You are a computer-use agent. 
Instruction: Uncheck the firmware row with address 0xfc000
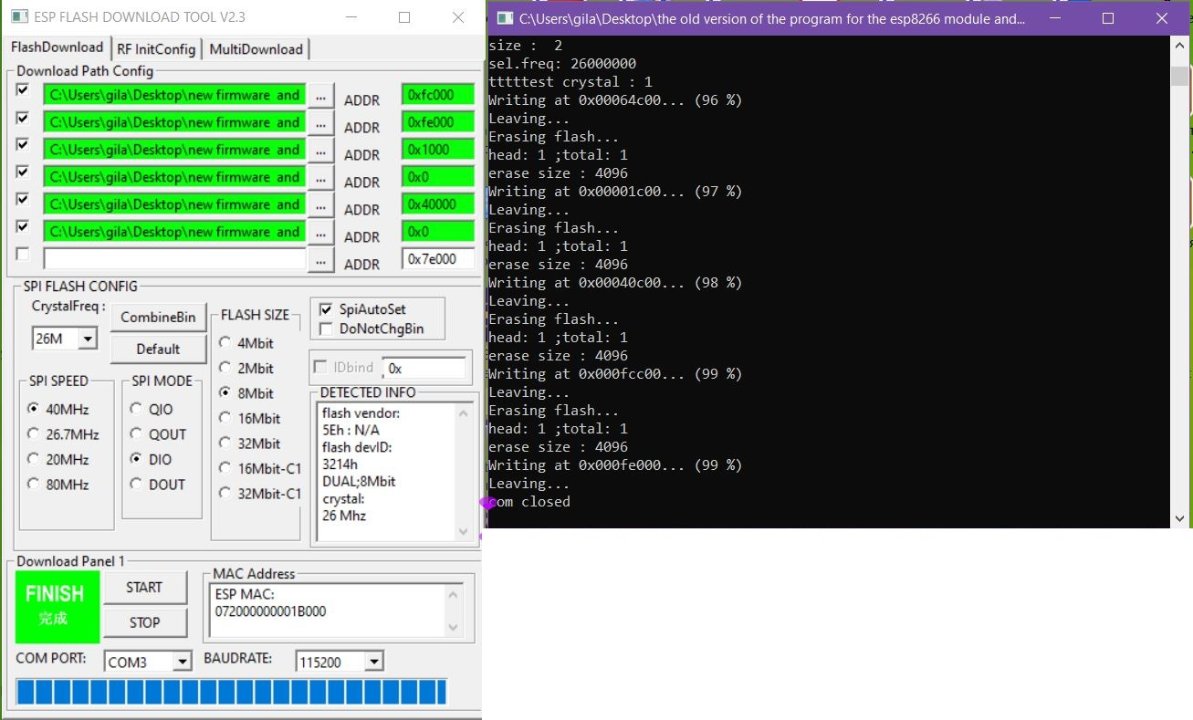coord(23,90)
